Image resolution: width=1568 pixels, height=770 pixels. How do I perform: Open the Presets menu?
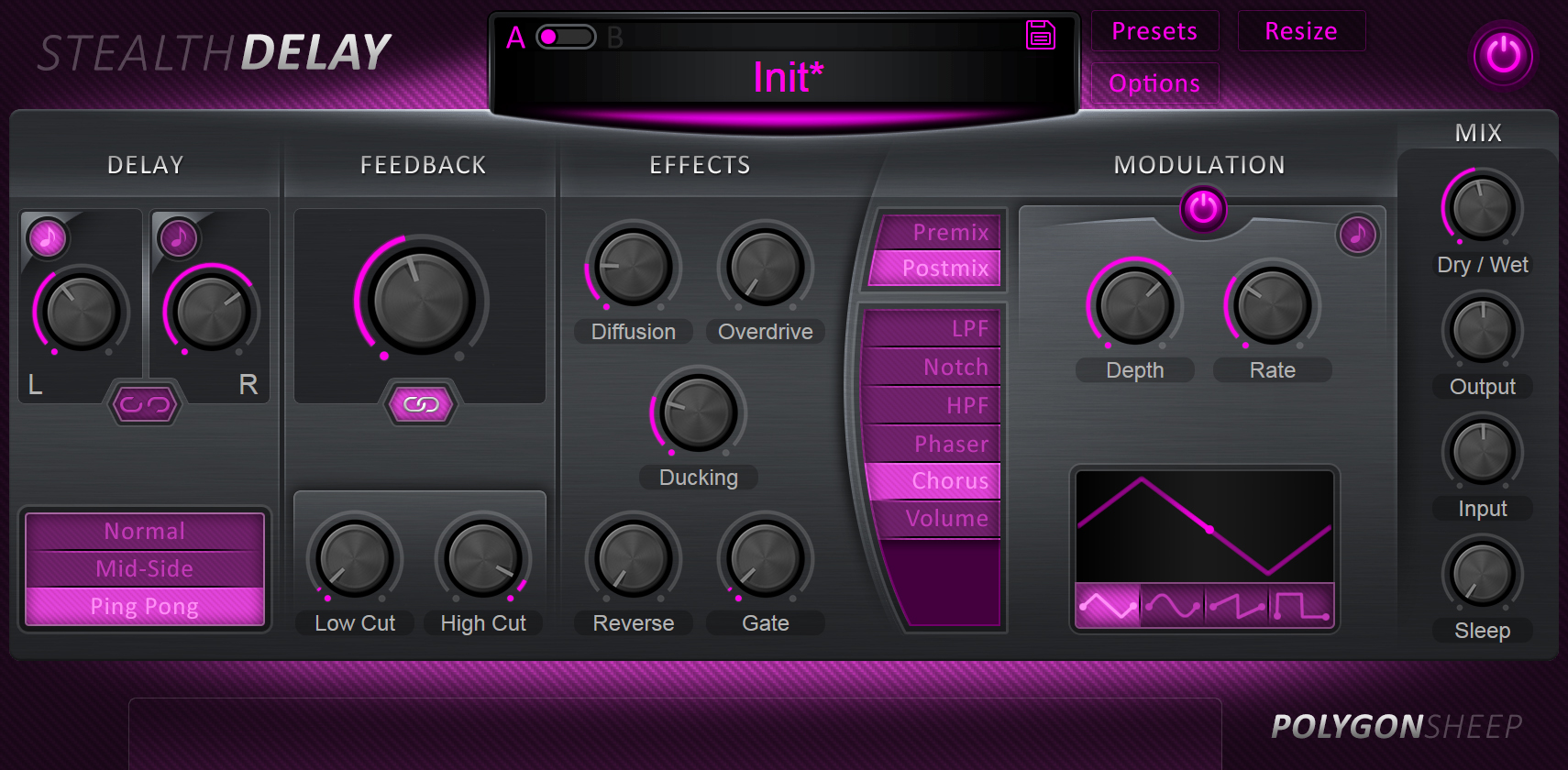(1154, 31)
